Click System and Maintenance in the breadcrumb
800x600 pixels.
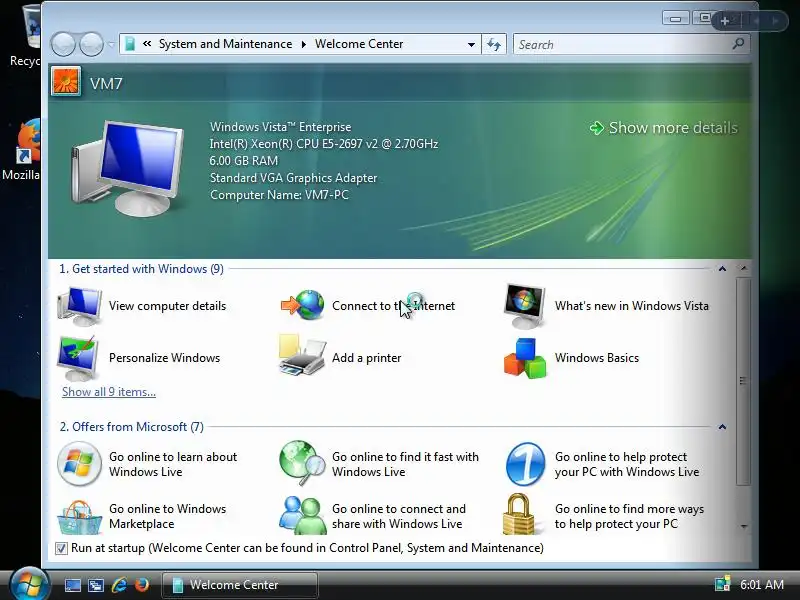pos(226,44)
